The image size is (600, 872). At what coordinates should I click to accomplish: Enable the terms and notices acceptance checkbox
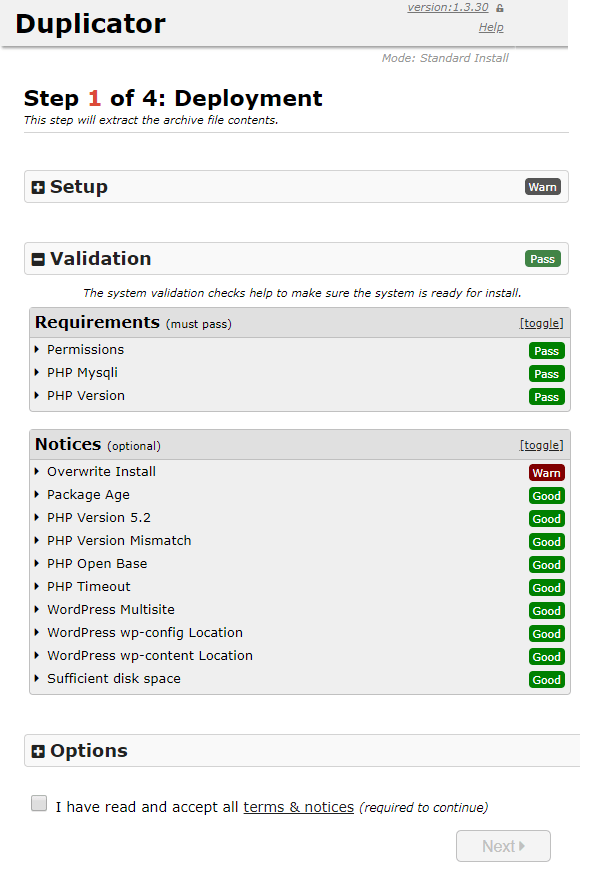[38, 803]
